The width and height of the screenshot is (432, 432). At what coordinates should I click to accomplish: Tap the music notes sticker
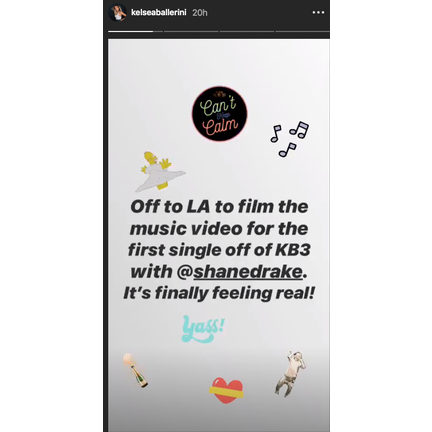[289, 139]
